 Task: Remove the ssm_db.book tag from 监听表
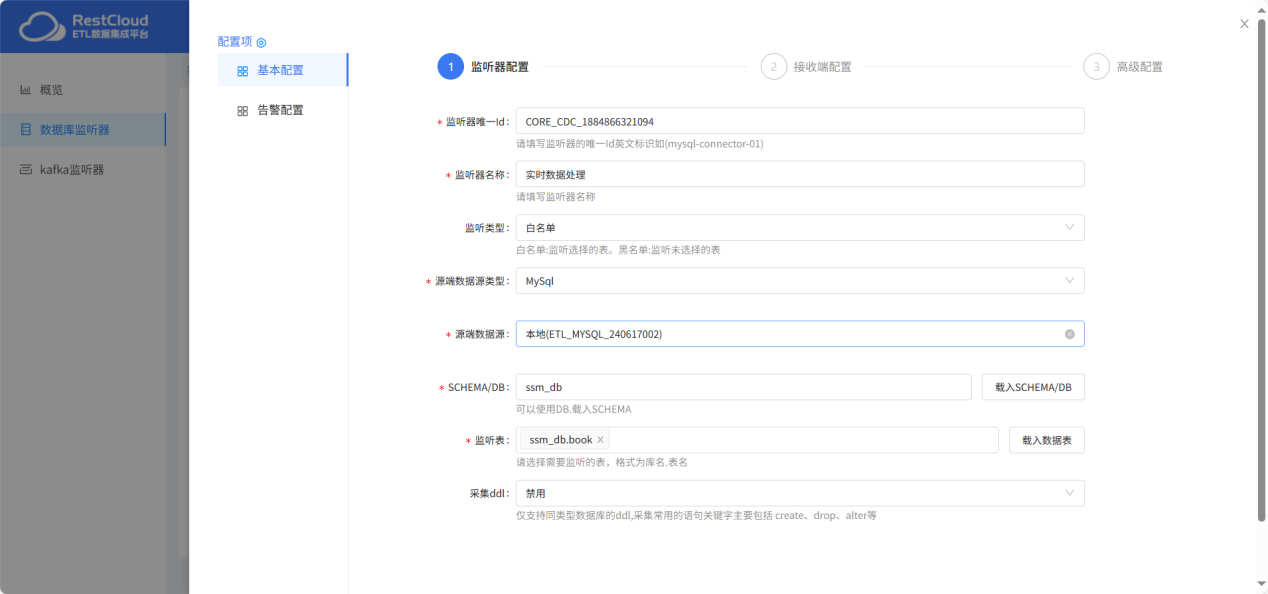coord(598,439)
